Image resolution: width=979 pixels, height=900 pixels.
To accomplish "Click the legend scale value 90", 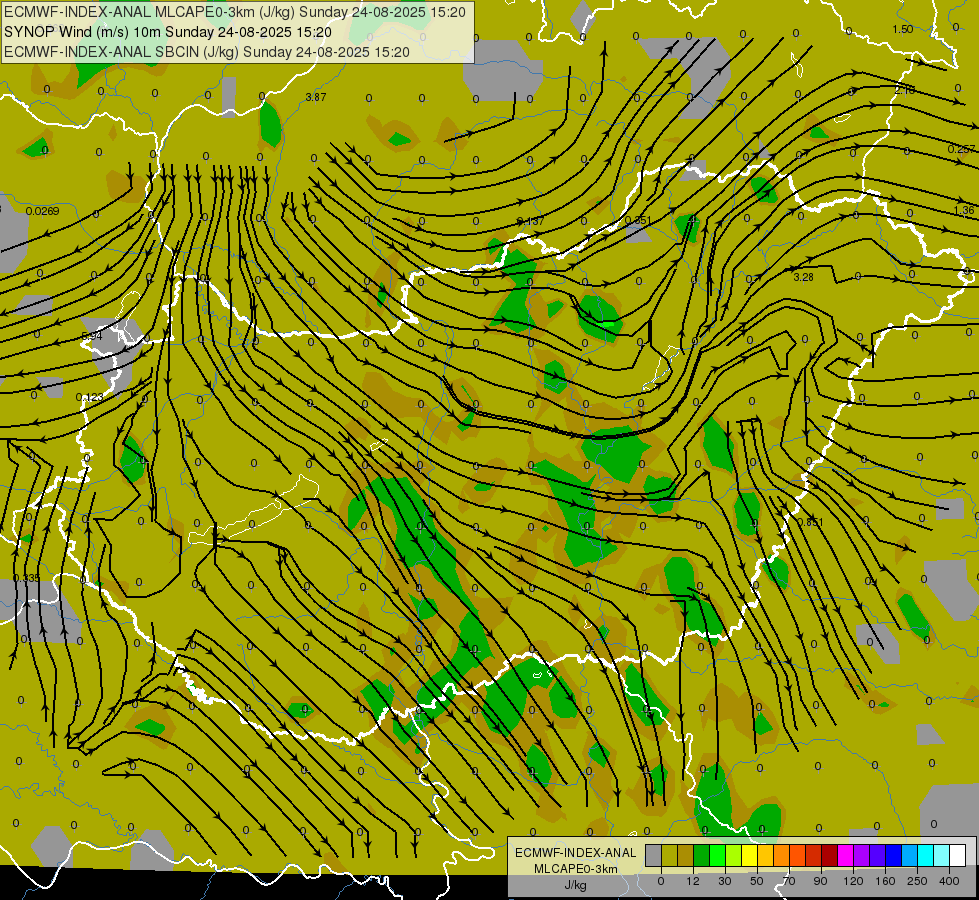I will (x=820, y=881).
